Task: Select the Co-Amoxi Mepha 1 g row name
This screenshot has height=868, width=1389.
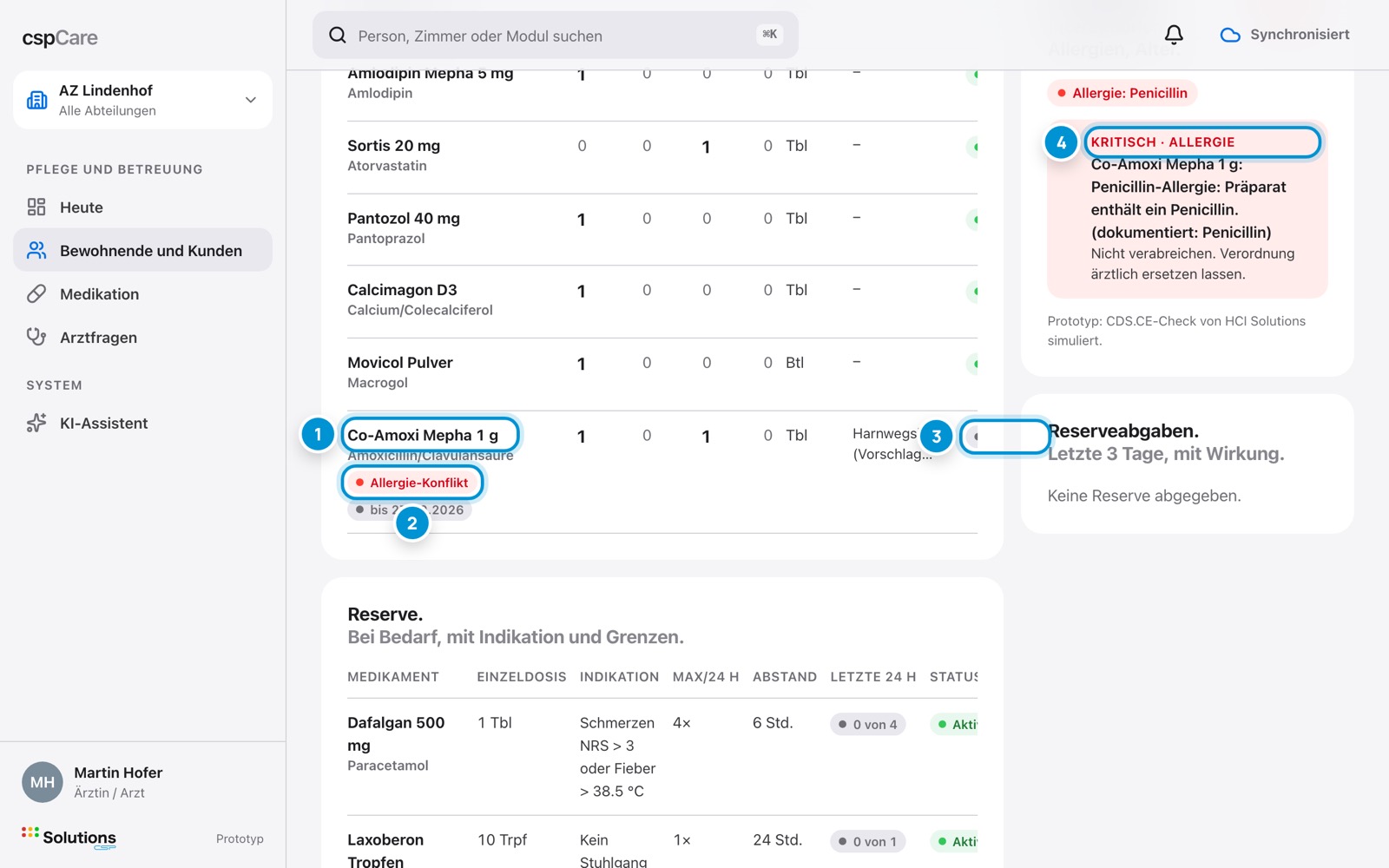Action: coord(423,435)
